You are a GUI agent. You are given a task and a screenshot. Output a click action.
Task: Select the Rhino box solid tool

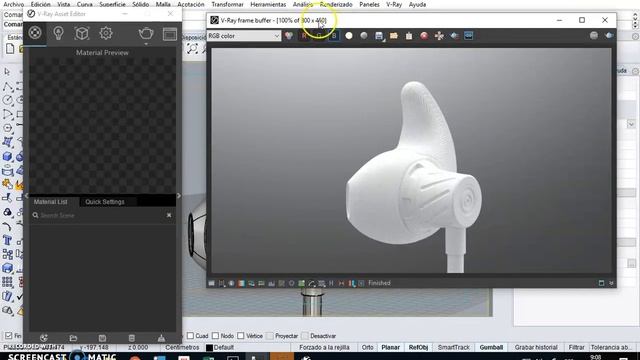pyautogui.click(x=7, y=156)
